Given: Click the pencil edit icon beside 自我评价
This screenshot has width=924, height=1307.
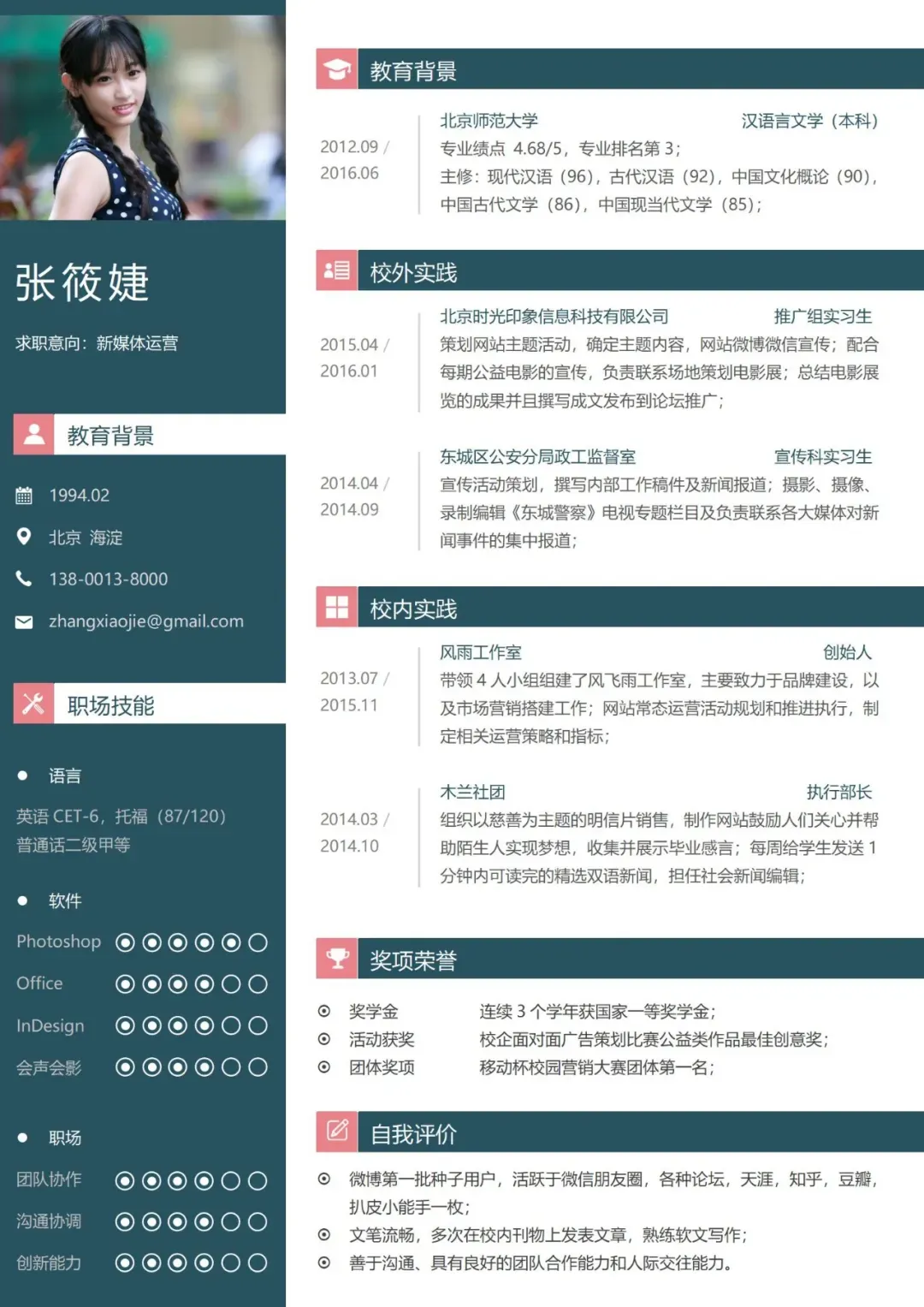Looking at the screenshot, I should tap(337, 1132).
